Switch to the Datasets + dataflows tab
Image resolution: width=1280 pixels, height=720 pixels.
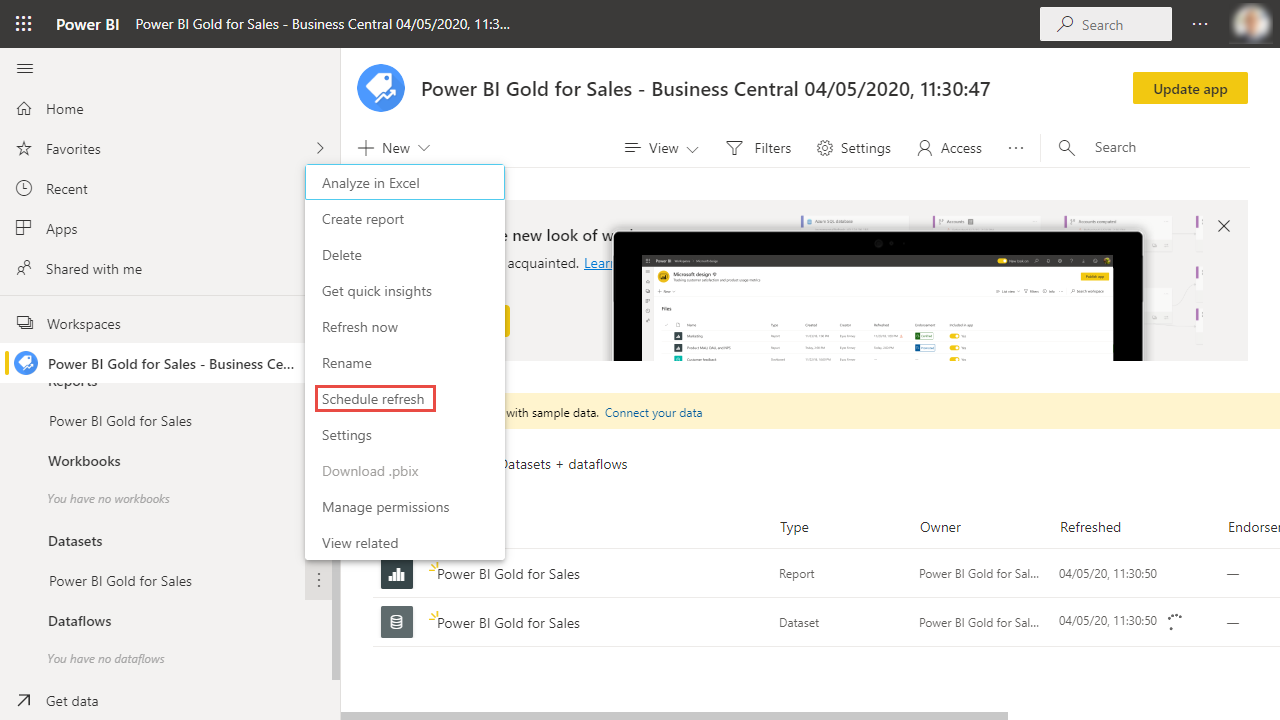(565, 463)
